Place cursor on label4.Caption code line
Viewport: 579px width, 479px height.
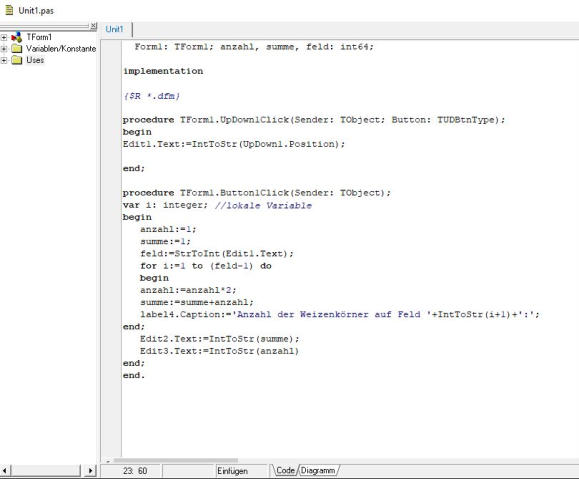[x=339, y=314]
